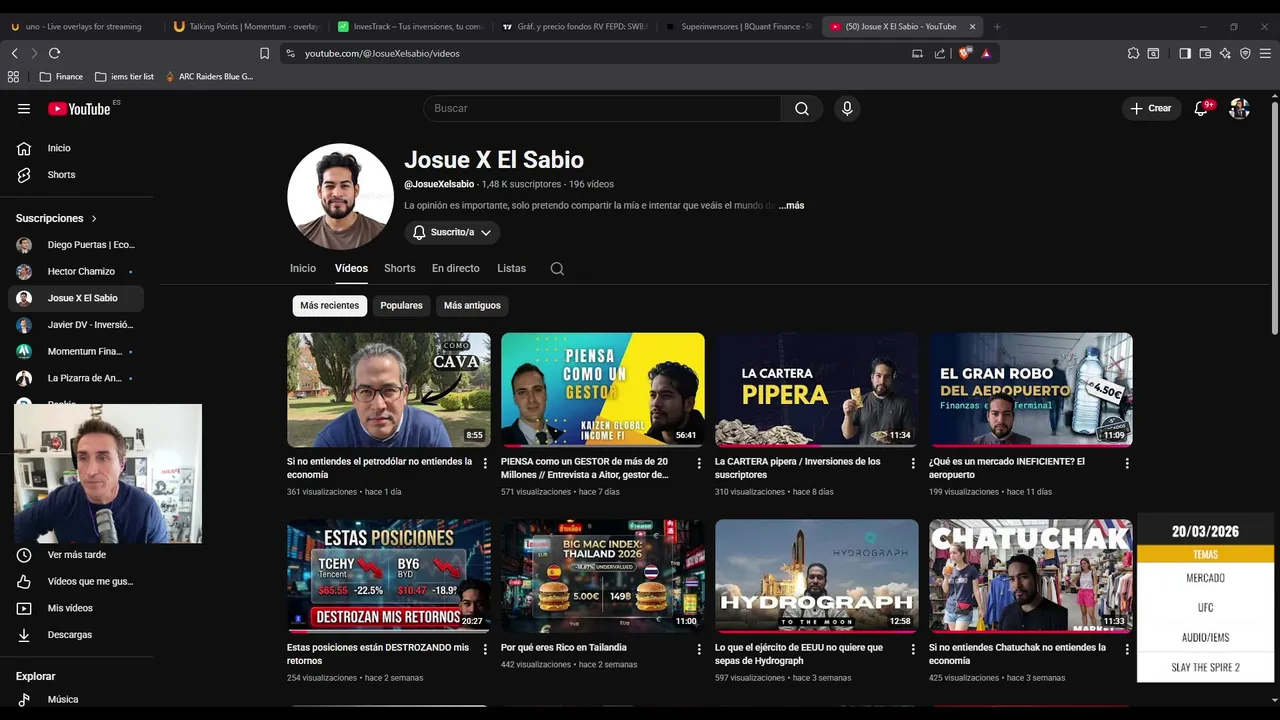The width and height of the screenshot is (1280, 720).
Task: Expand channel description with ...más
Action: coord(792,205)
